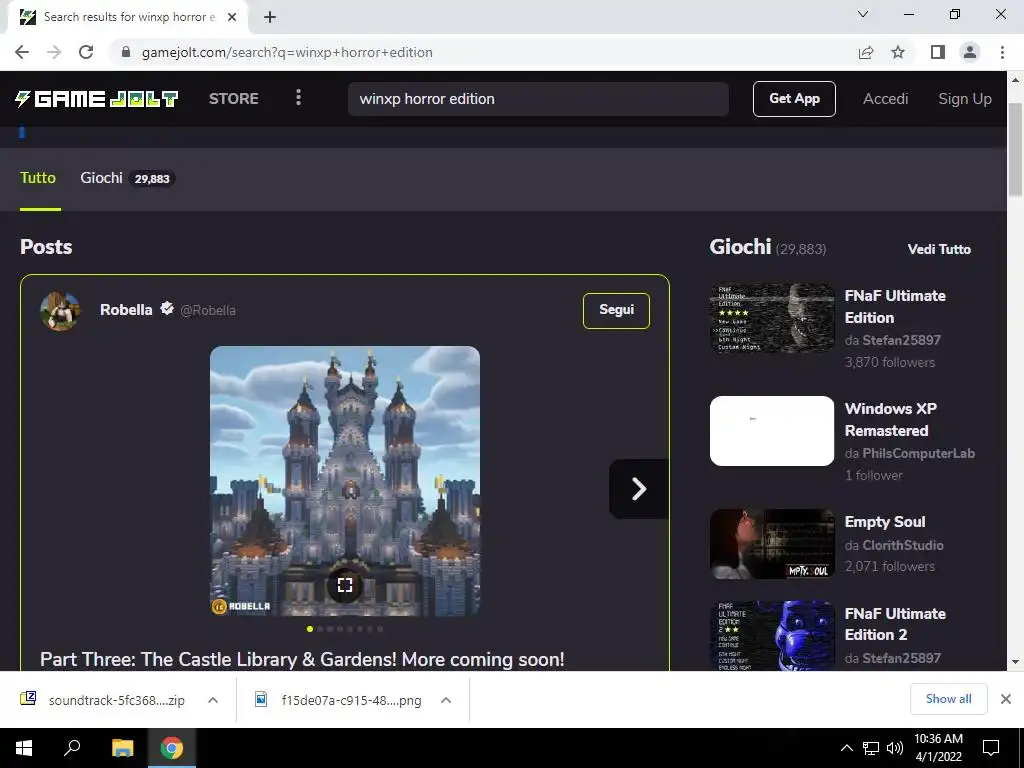The width and height of the screenshot is (1024, 768).
Task: Open the network status tray icon
Action: point(871,748)
